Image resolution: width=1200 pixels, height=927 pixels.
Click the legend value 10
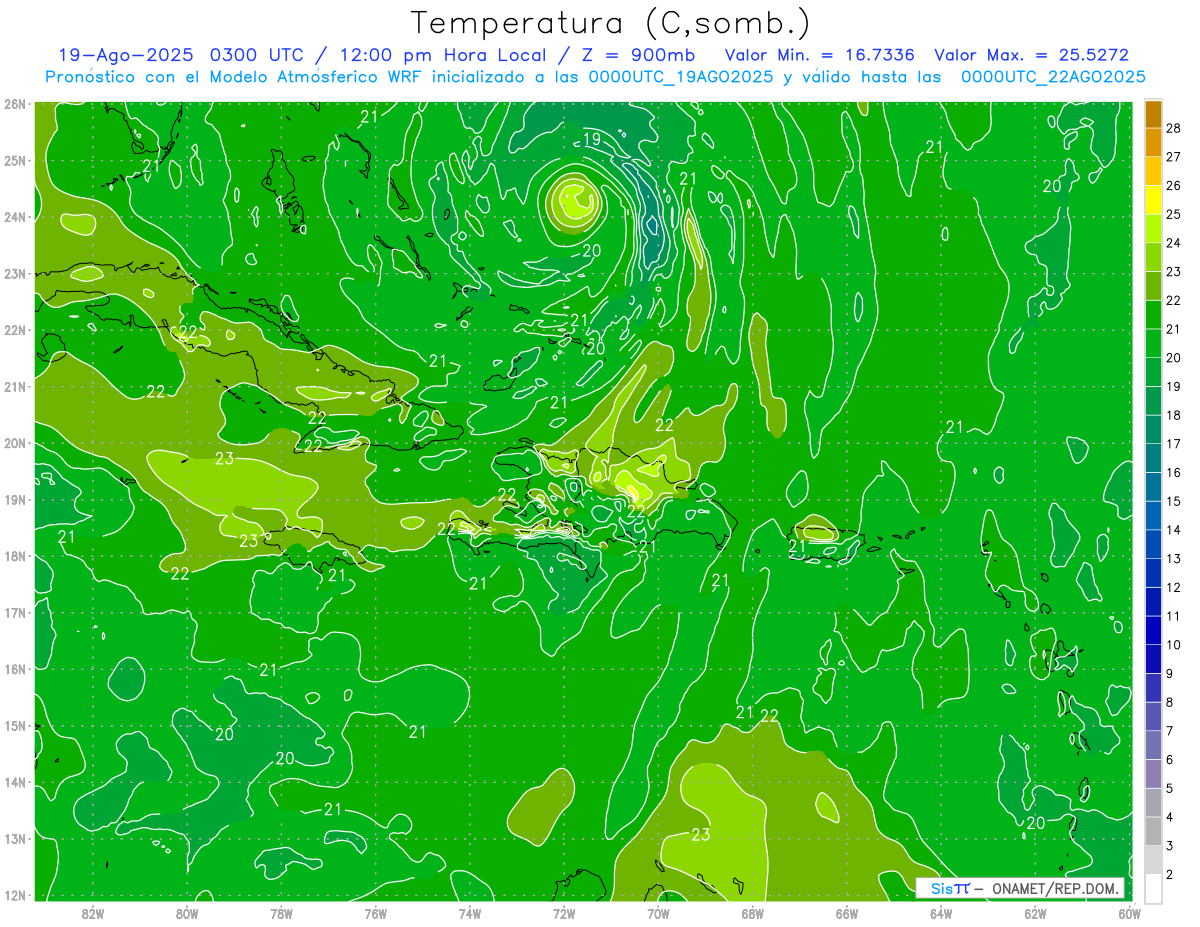(1173, 645)
